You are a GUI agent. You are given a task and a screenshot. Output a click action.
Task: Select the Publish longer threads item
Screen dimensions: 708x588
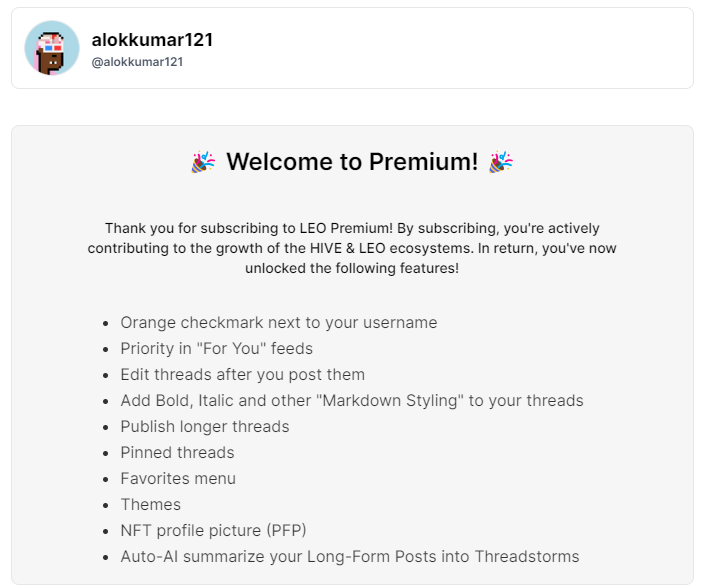[x=205, y=426]
